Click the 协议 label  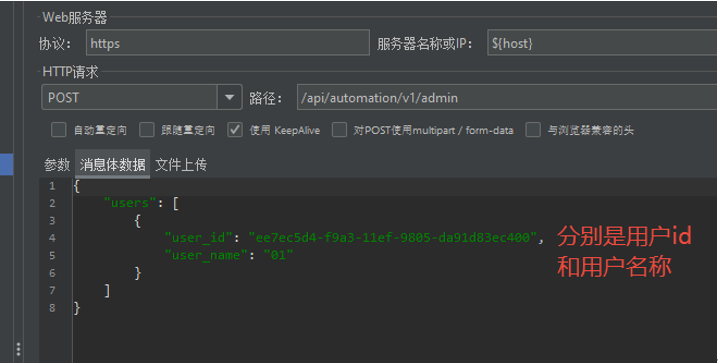pos(55,44)
